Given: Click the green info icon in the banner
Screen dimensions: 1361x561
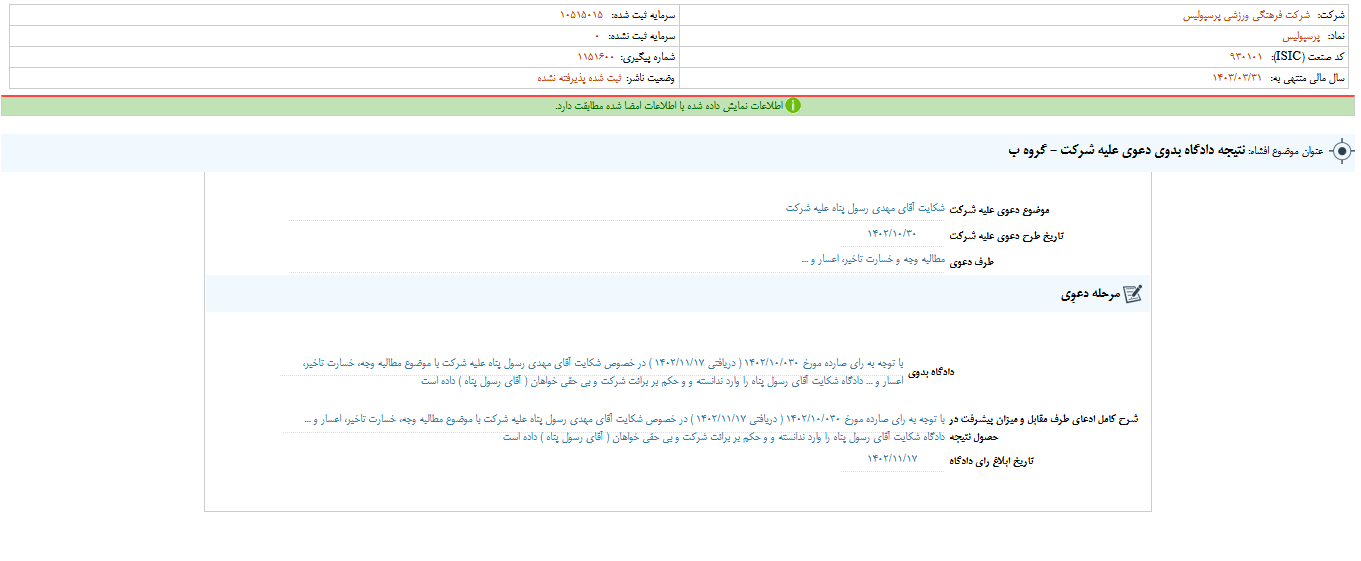Looking at the screenshot, I should pyautogui.click(x=793, y=106).
